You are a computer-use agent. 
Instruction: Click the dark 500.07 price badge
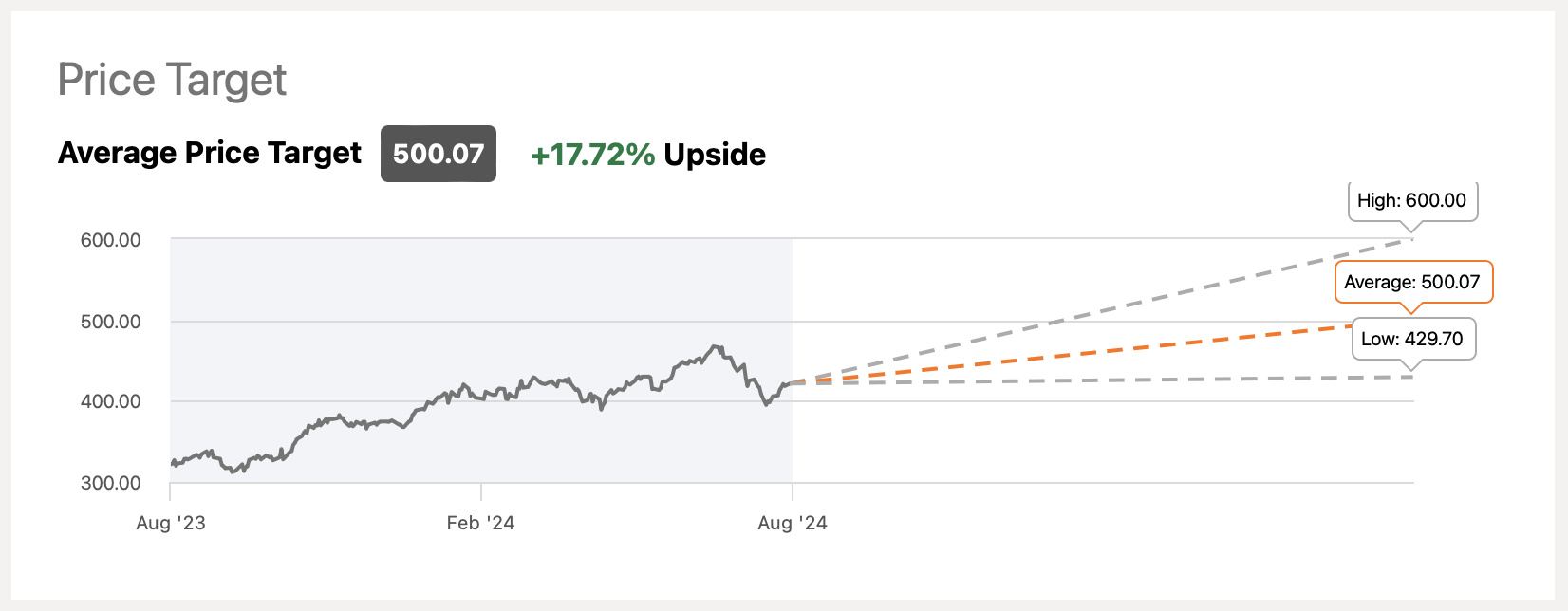pos(438,154)
